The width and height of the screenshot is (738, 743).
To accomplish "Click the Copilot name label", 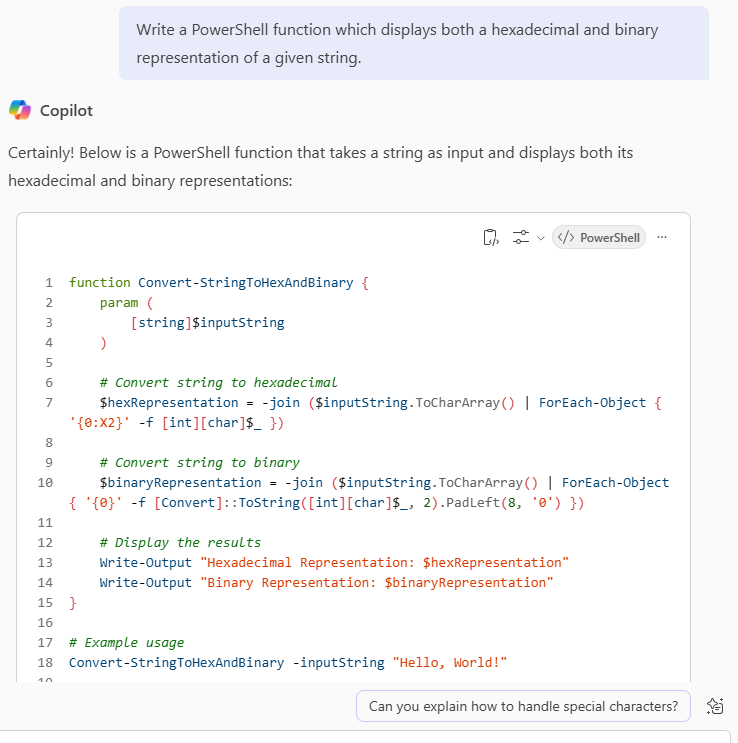I will (x=66, y=110).
